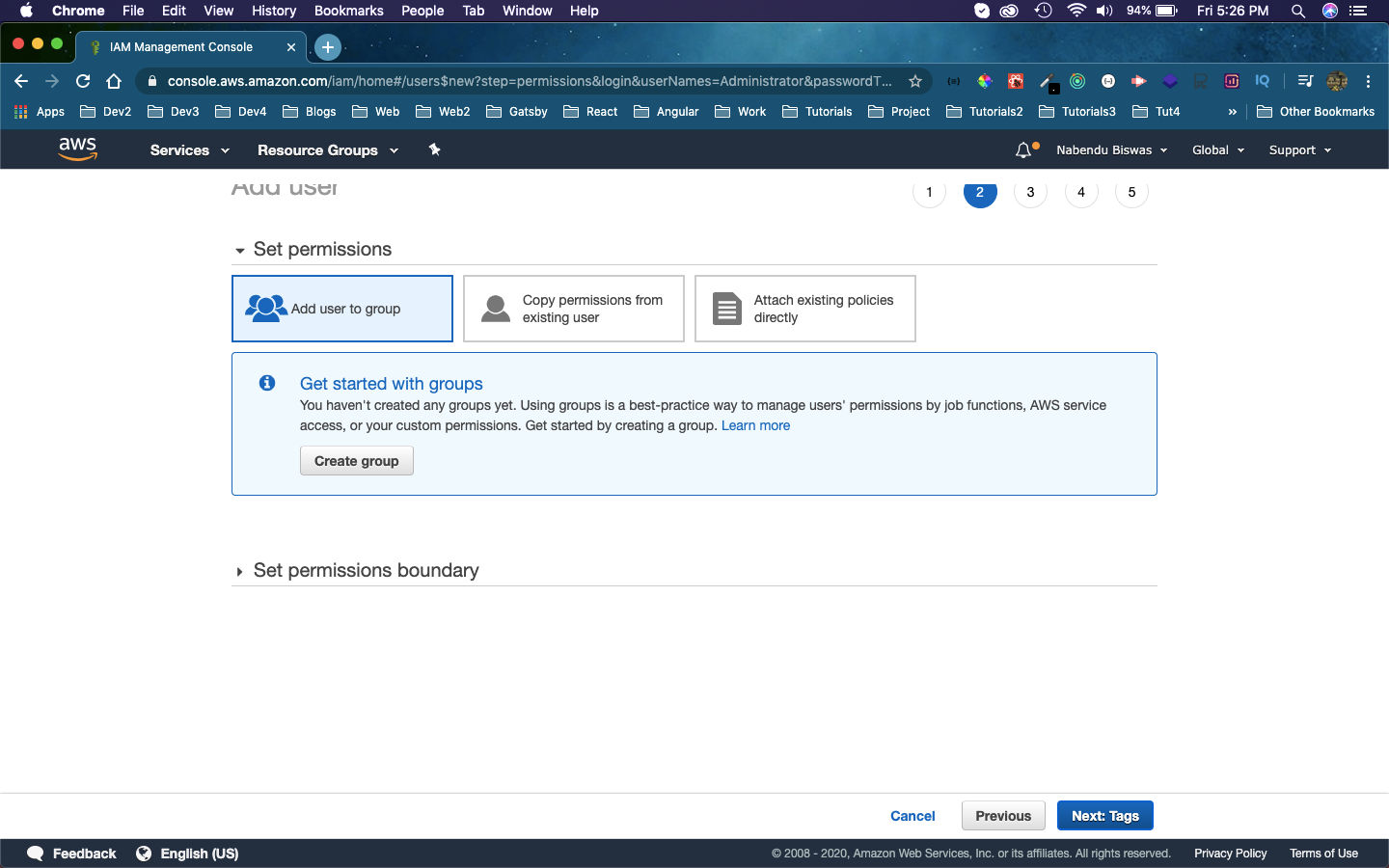
Task: Click step 3 indicator
Action: pos(1030,192)
